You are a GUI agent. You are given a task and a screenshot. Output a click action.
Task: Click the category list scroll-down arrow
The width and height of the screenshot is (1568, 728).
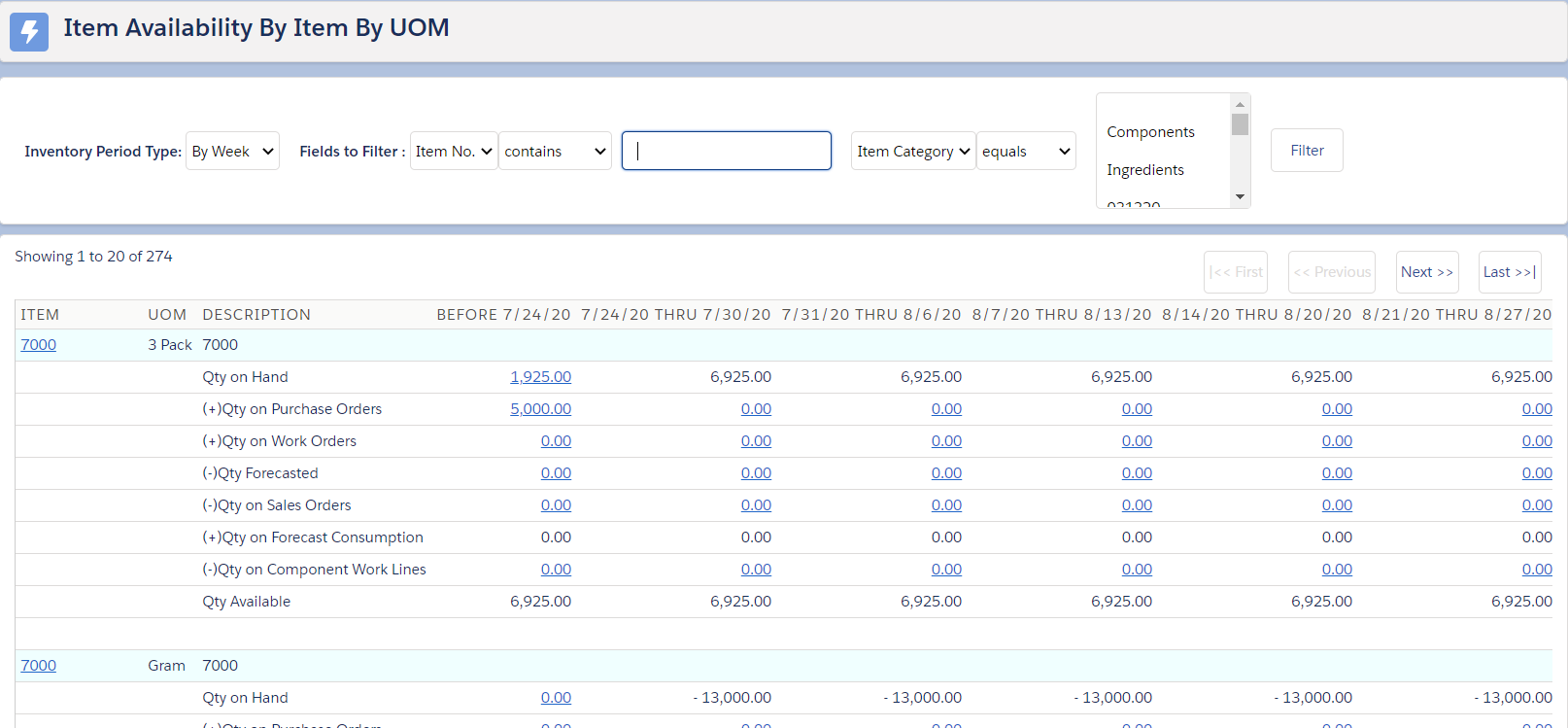tap(1240, 197)
